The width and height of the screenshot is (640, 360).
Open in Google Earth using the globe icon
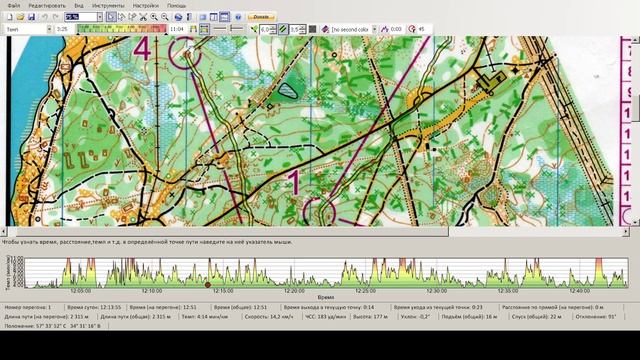point(178,17)
